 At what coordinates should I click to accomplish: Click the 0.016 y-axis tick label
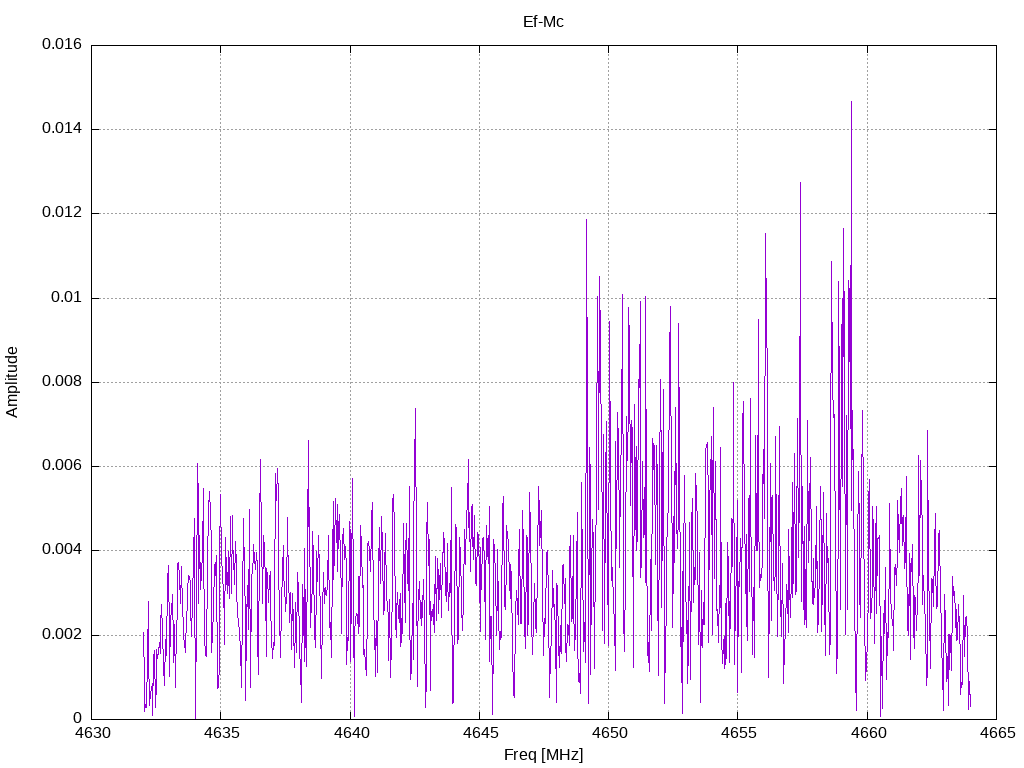point(62,44)
